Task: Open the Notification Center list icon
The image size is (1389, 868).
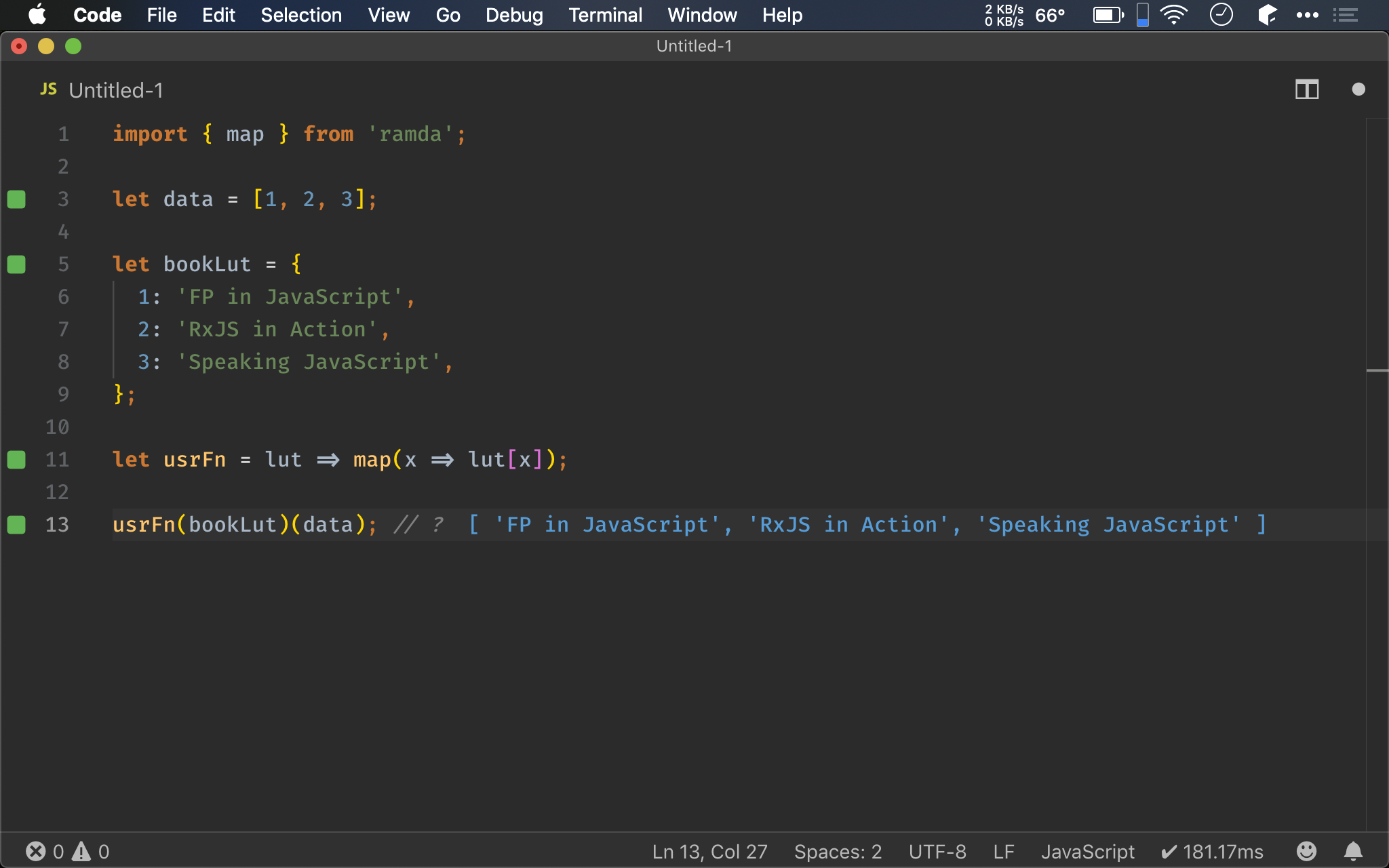Action: (1346, 15)
